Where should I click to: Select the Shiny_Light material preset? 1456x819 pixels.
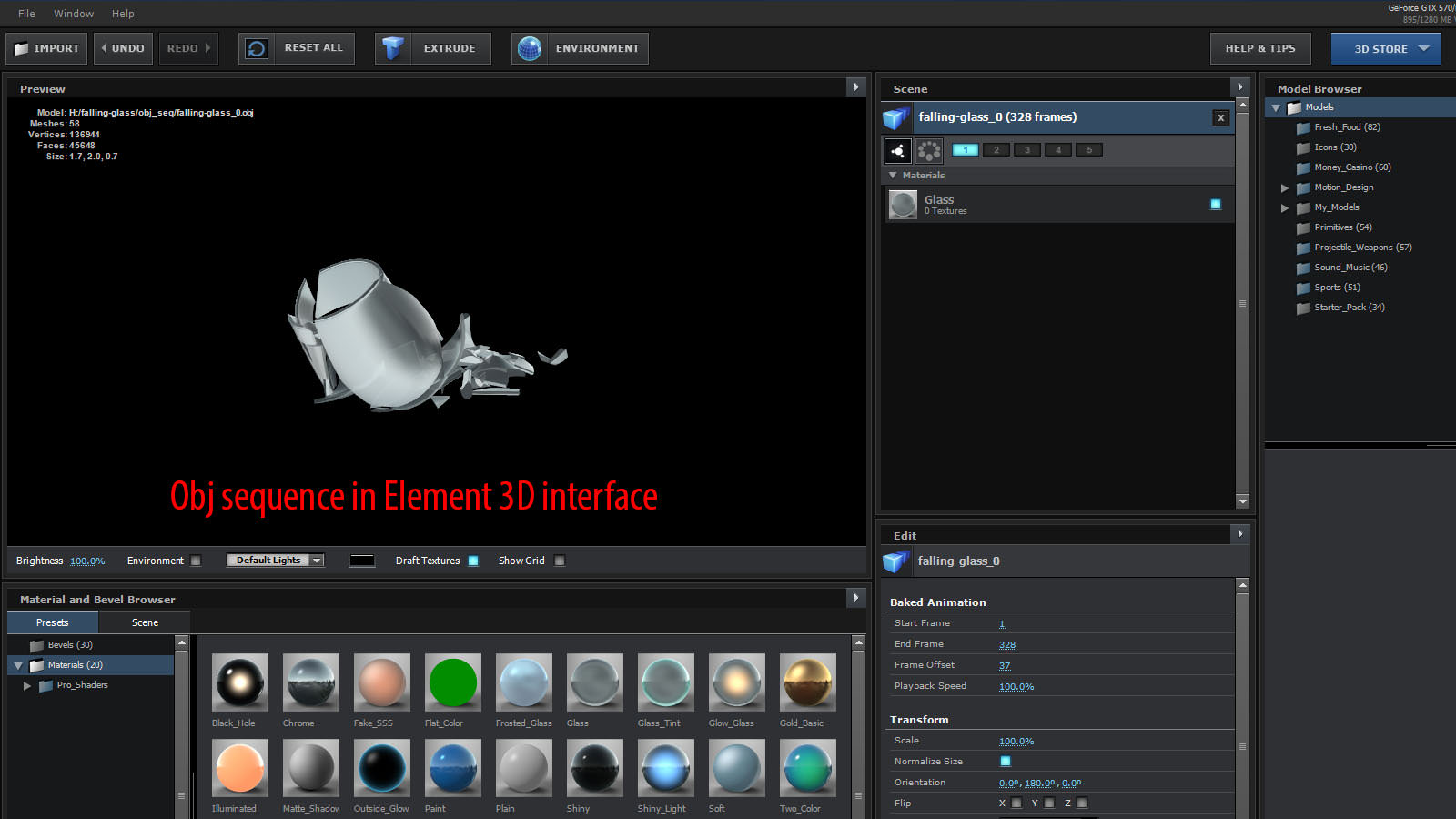[x=666, y=767]
